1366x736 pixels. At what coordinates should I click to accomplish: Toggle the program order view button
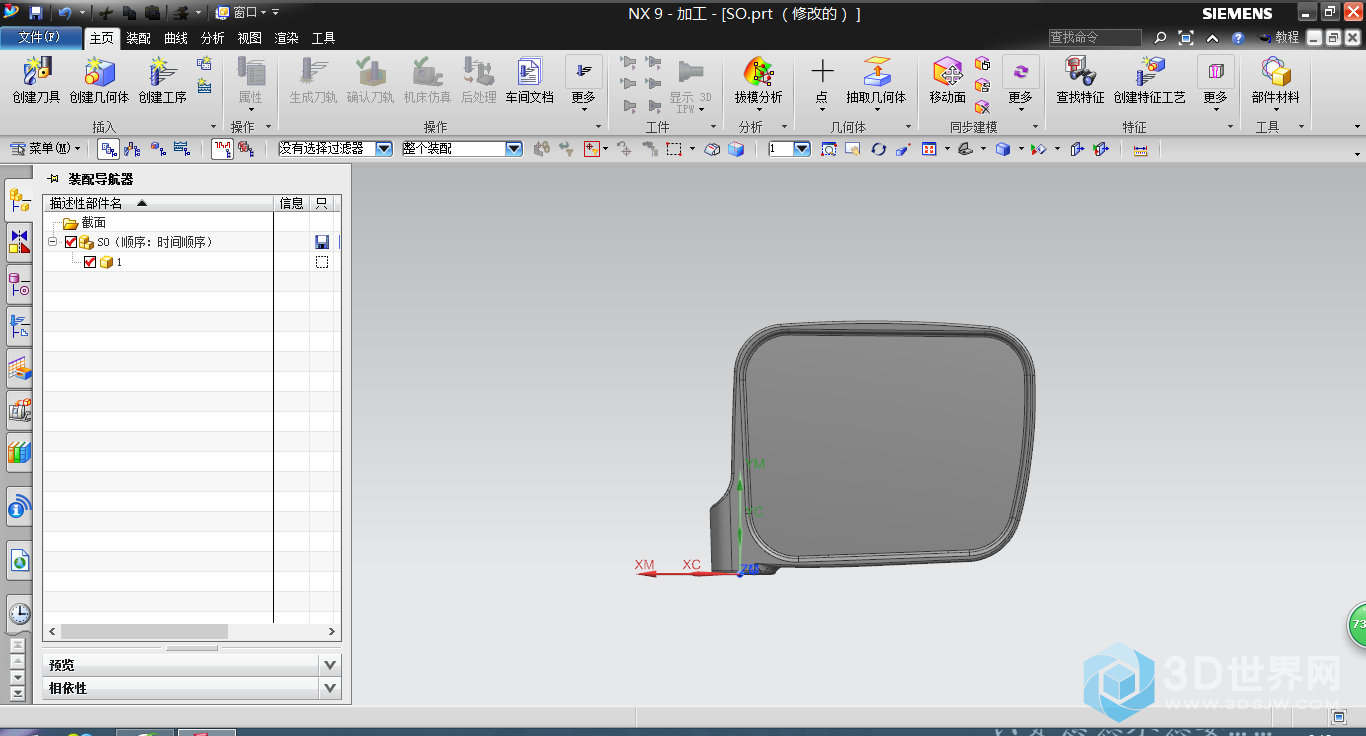108,149
